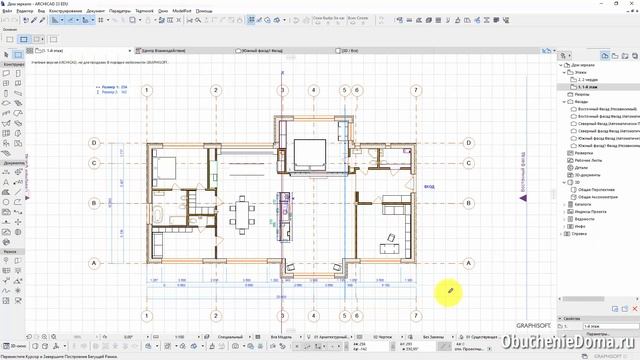Click the magnifier Find and Select icon
640x360 pixels.
click(x=198, y=20)
